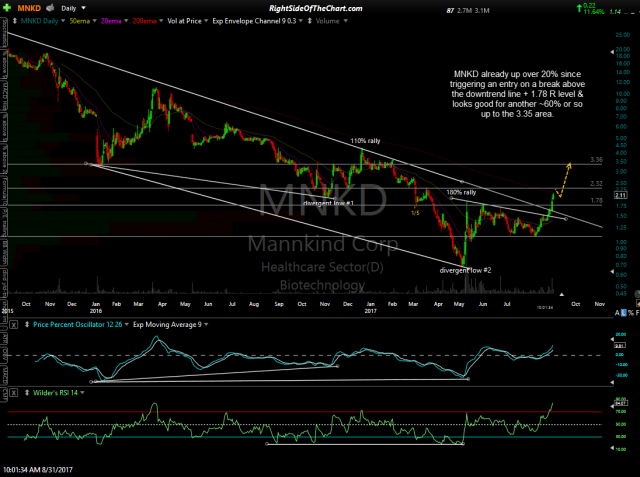The height and width of the screenshot is (477, 640).
Task: Click the yellow dashed projection arrow
Action: [563, 180]
